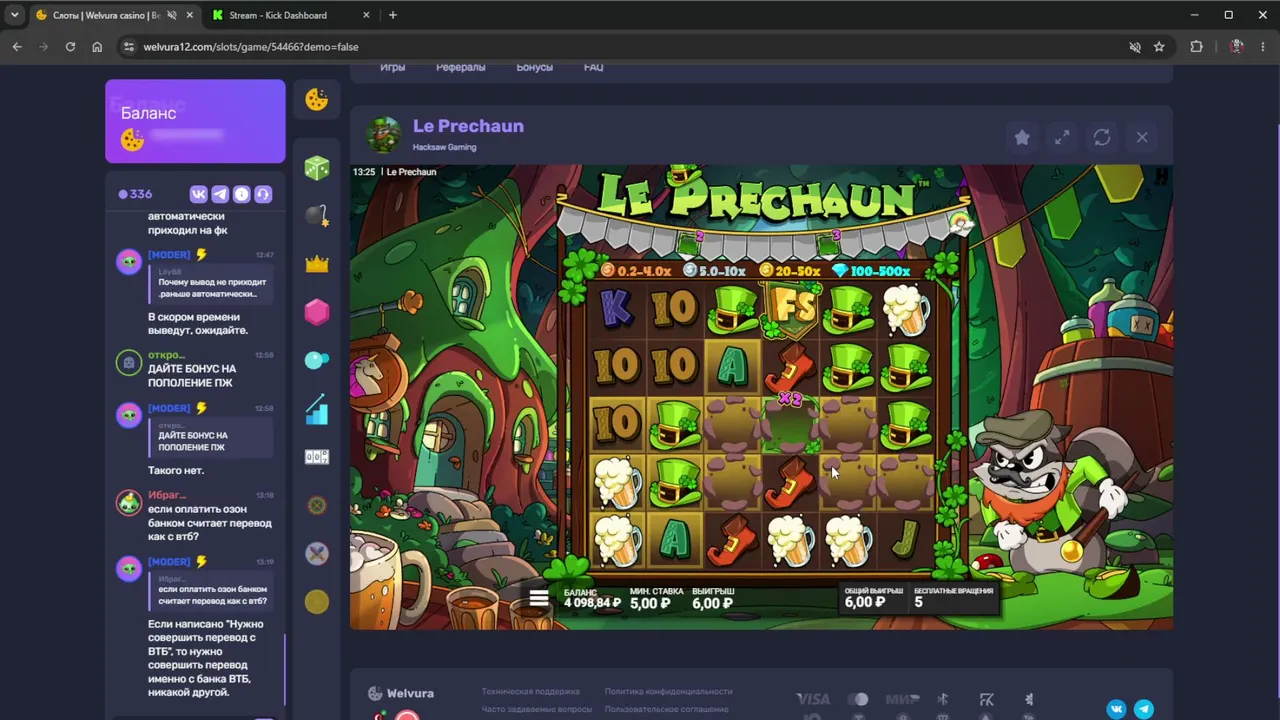
Task: Go to the Бонусы menu item
Action: tap(535, 67)
